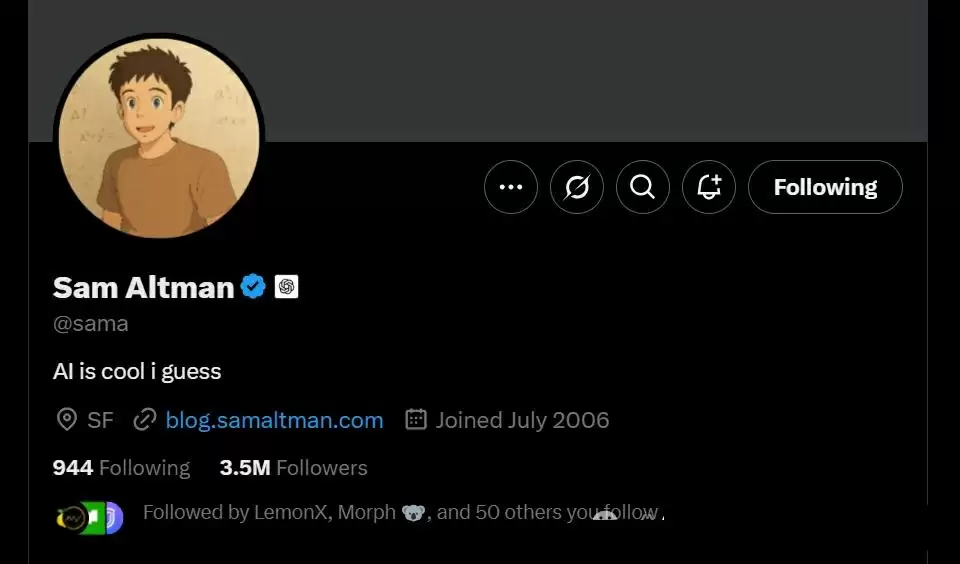Open Sam Altman's profile picture
Image resolution: width=960 pixels, height=564 pixels.
pos(159,138)
